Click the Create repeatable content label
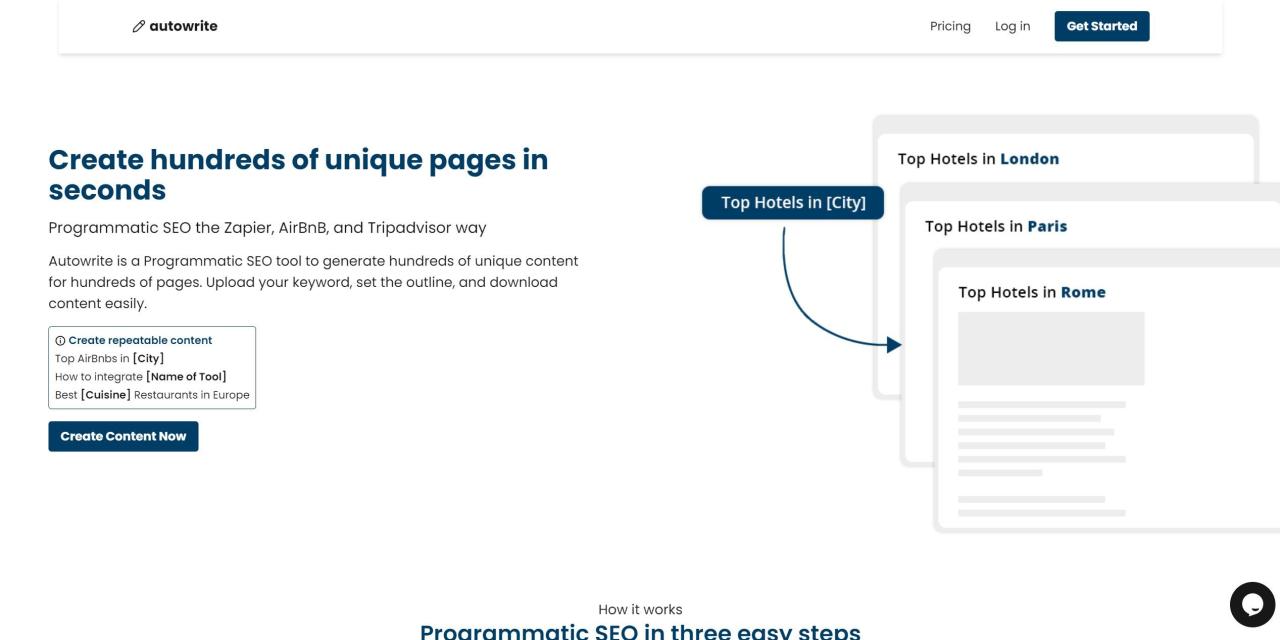Viewport: 1280px width, 640px height. click(x=140, y=341)
